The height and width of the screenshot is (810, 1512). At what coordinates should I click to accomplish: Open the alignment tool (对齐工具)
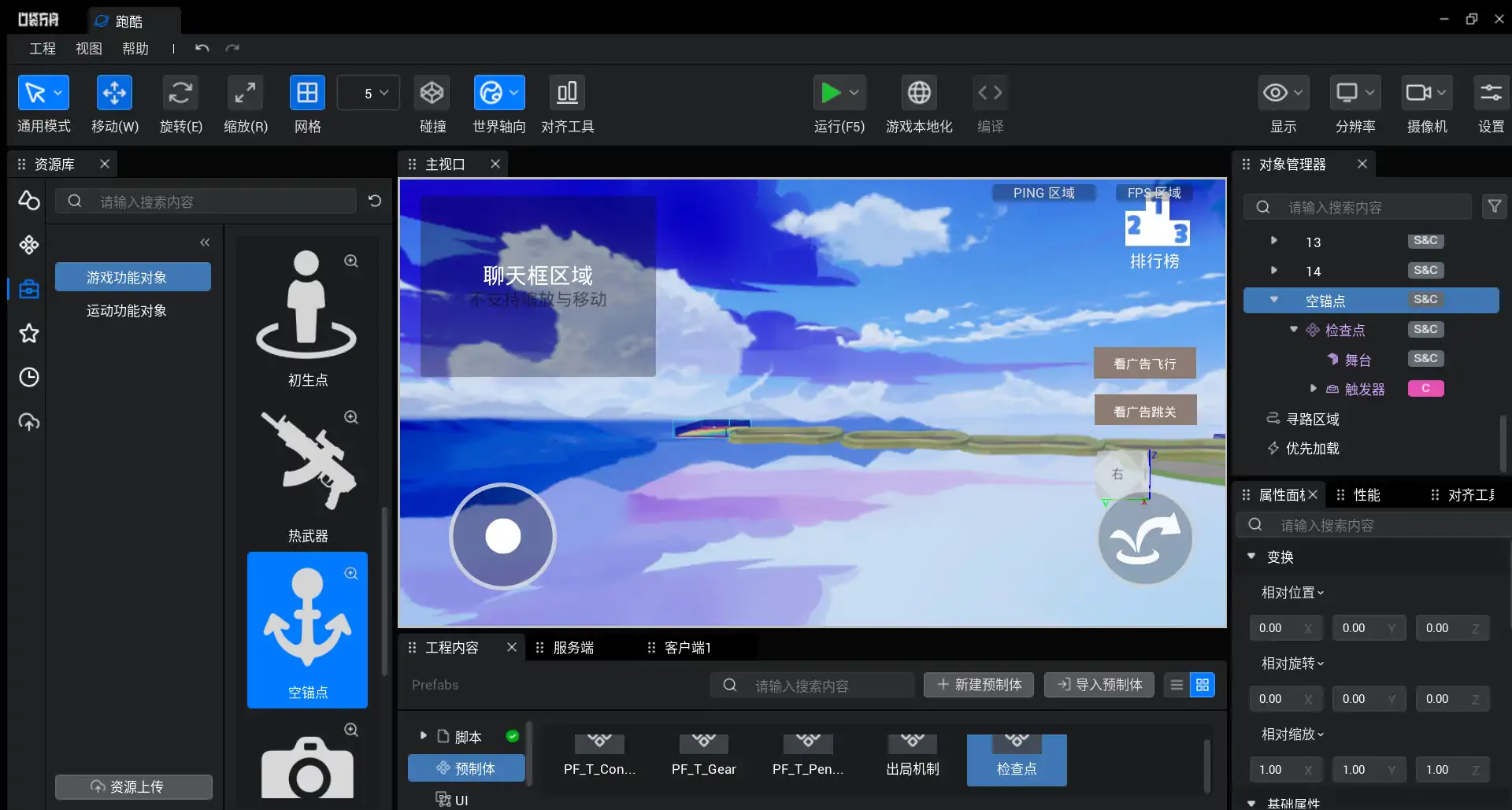click(x=567, y=94)
